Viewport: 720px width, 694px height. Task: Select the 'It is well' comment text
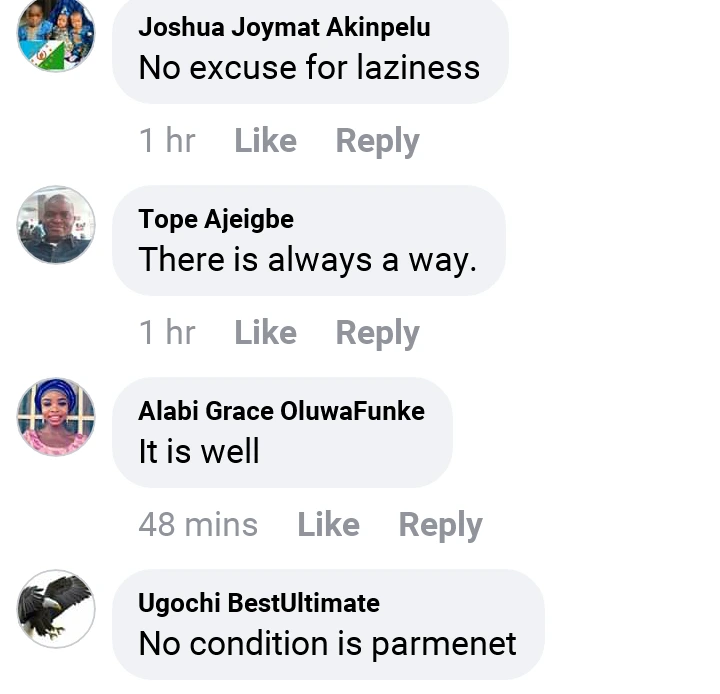199,451
